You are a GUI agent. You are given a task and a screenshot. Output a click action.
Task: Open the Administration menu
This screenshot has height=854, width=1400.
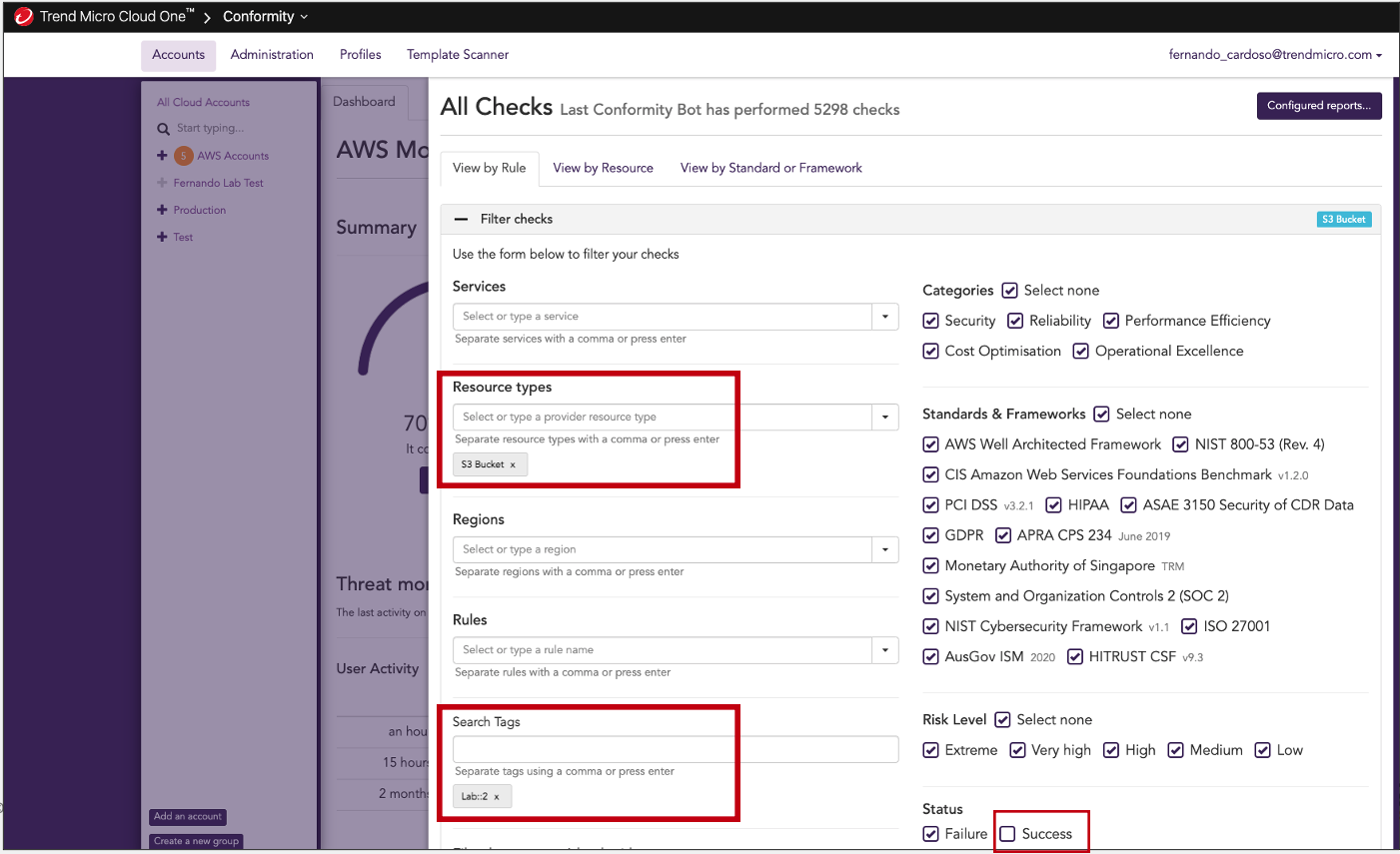pyautogui.click(x=272, y=55)
